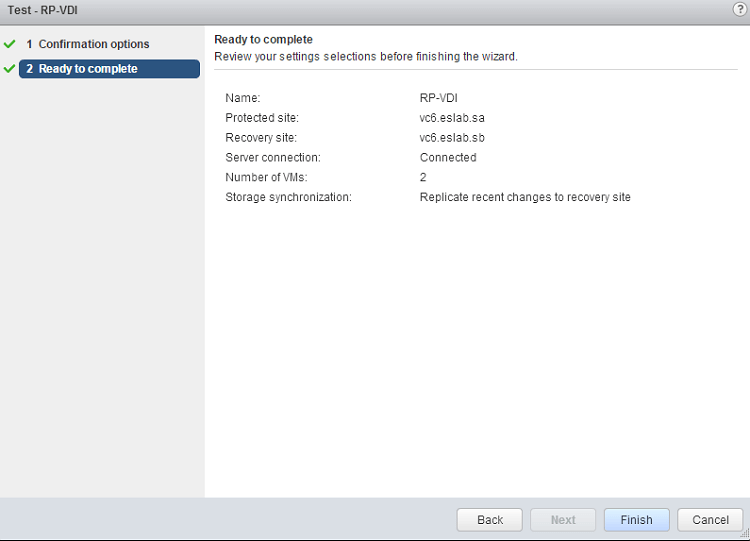
Task: Click the RP-VDI name value
Action: click(x=439, y=98)
